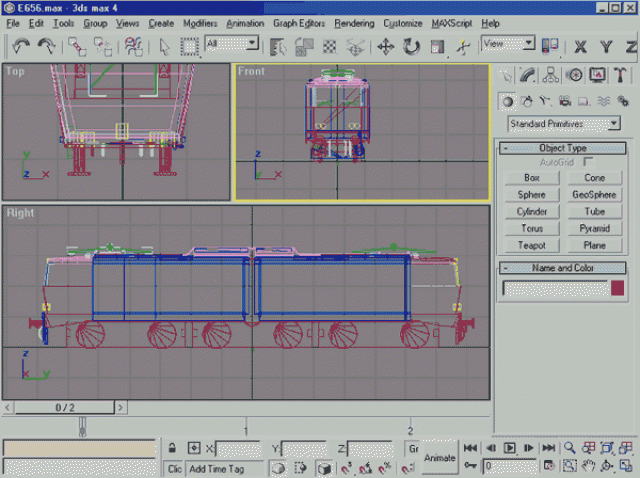Click the GeoSphere primitive button

594,195
